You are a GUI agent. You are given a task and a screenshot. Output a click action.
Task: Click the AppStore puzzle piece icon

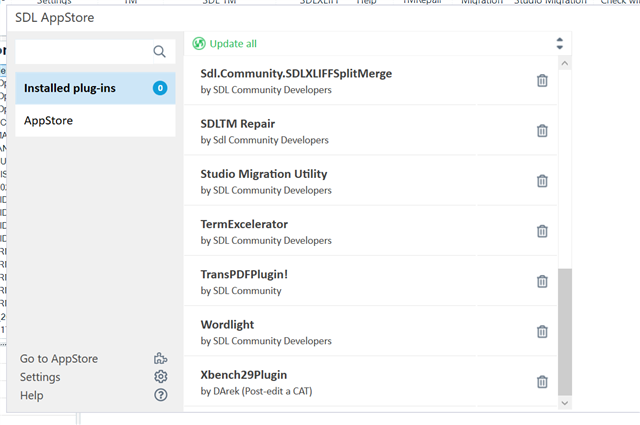(160, 358)
